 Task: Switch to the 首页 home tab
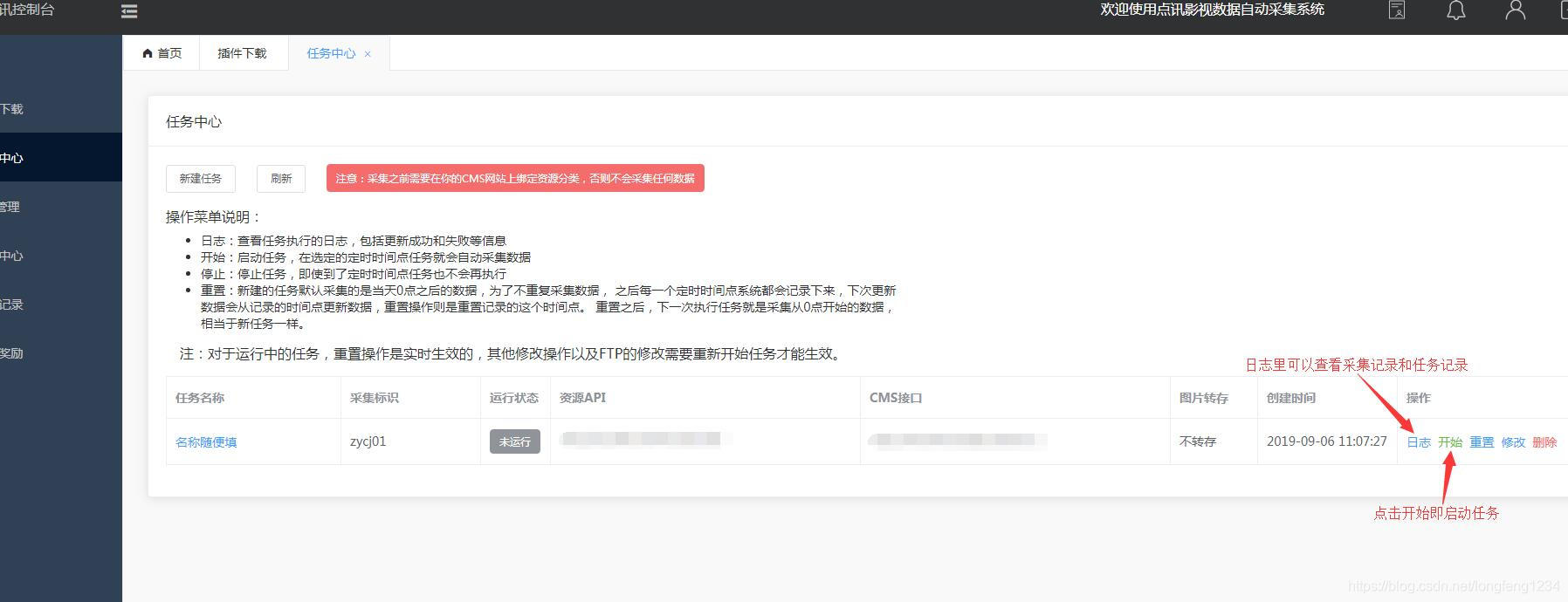coord(162,53)
